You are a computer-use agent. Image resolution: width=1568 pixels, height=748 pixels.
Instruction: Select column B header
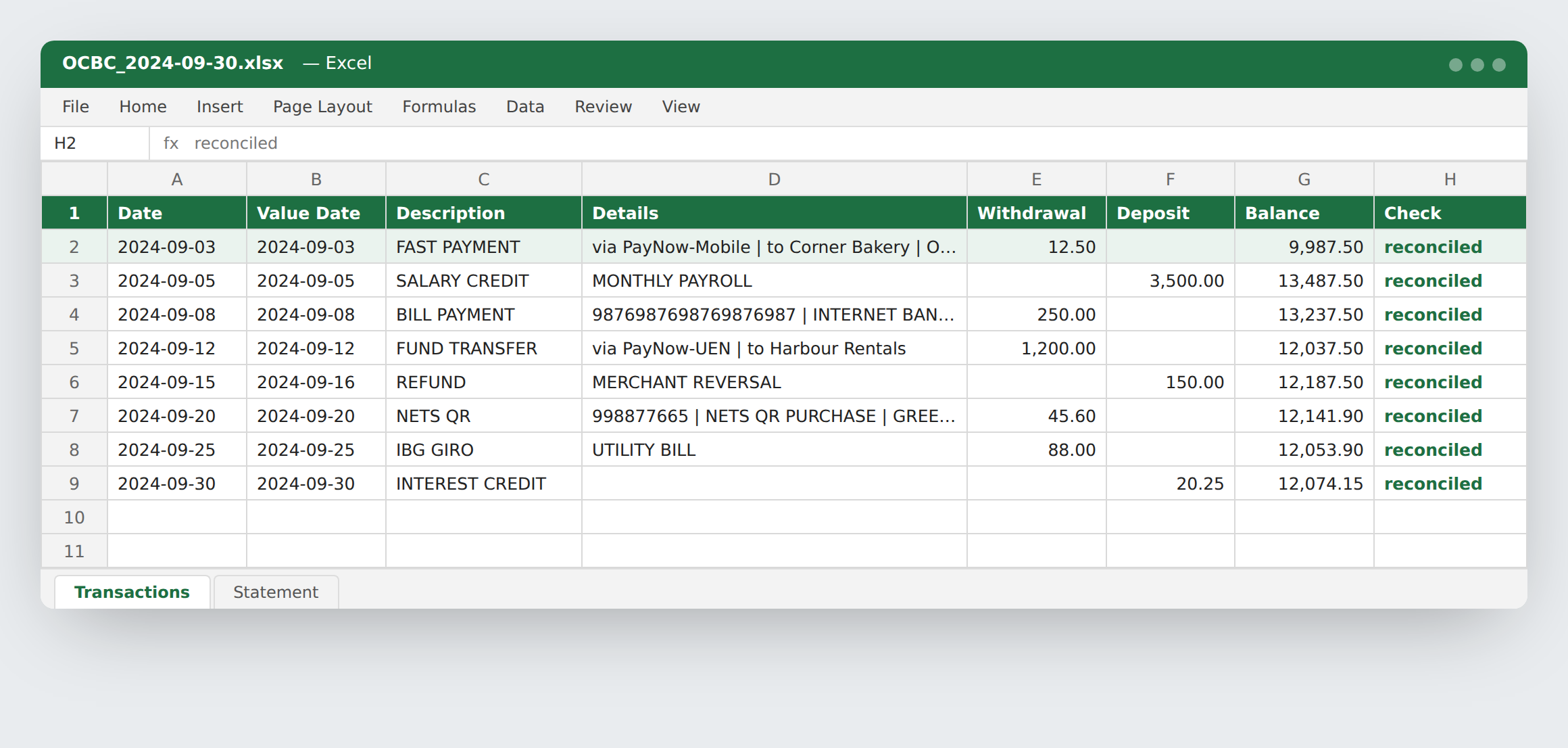[x=316, y=179]
